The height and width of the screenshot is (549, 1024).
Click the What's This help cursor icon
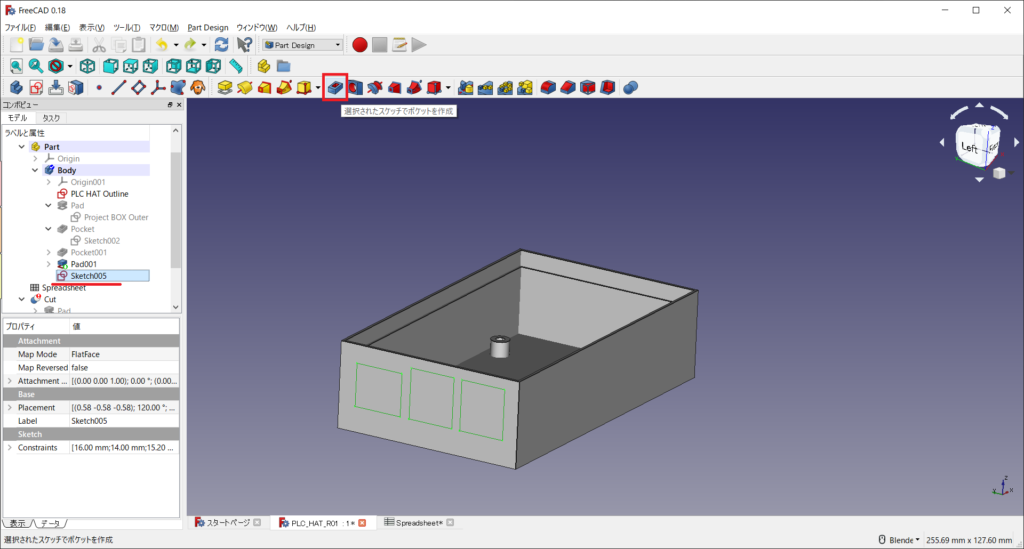pyautogui.click(x=244, y=45)
